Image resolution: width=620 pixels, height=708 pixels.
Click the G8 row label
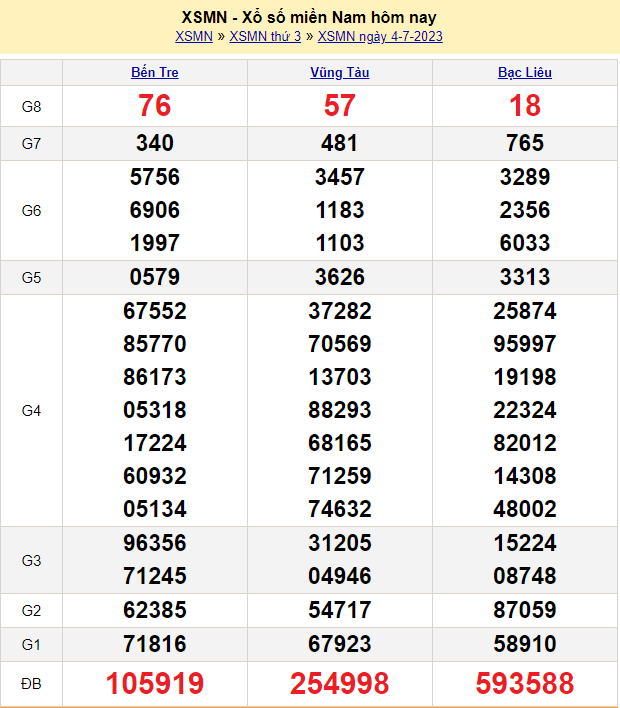[x=31, y=106]
